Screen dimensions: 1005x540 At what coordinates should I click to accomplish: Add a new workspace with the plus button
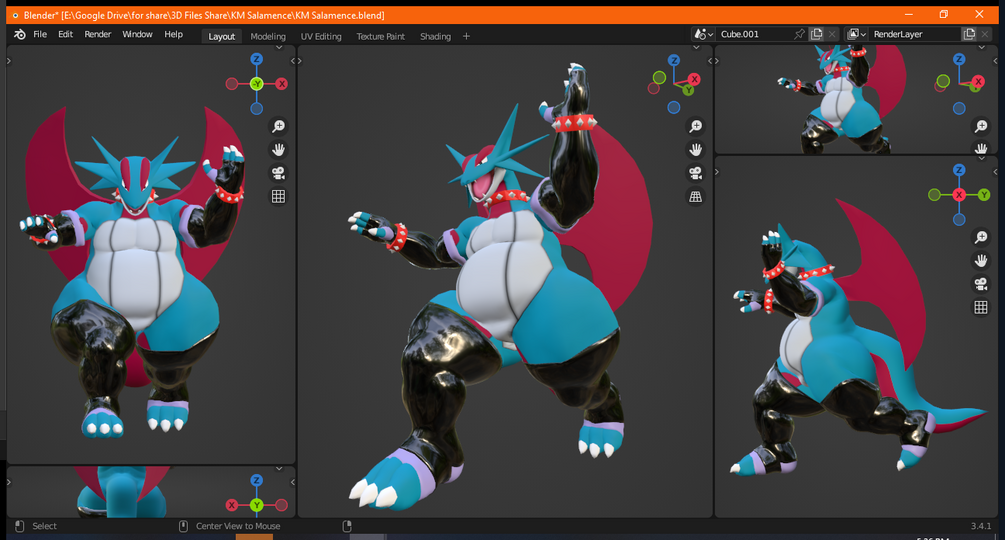[466, 37]
